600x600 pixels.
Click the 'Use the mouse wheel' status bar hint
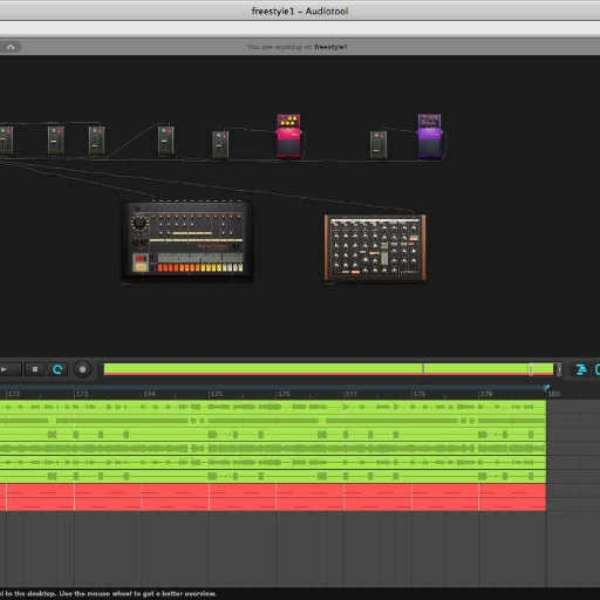(x=138, y=593)
